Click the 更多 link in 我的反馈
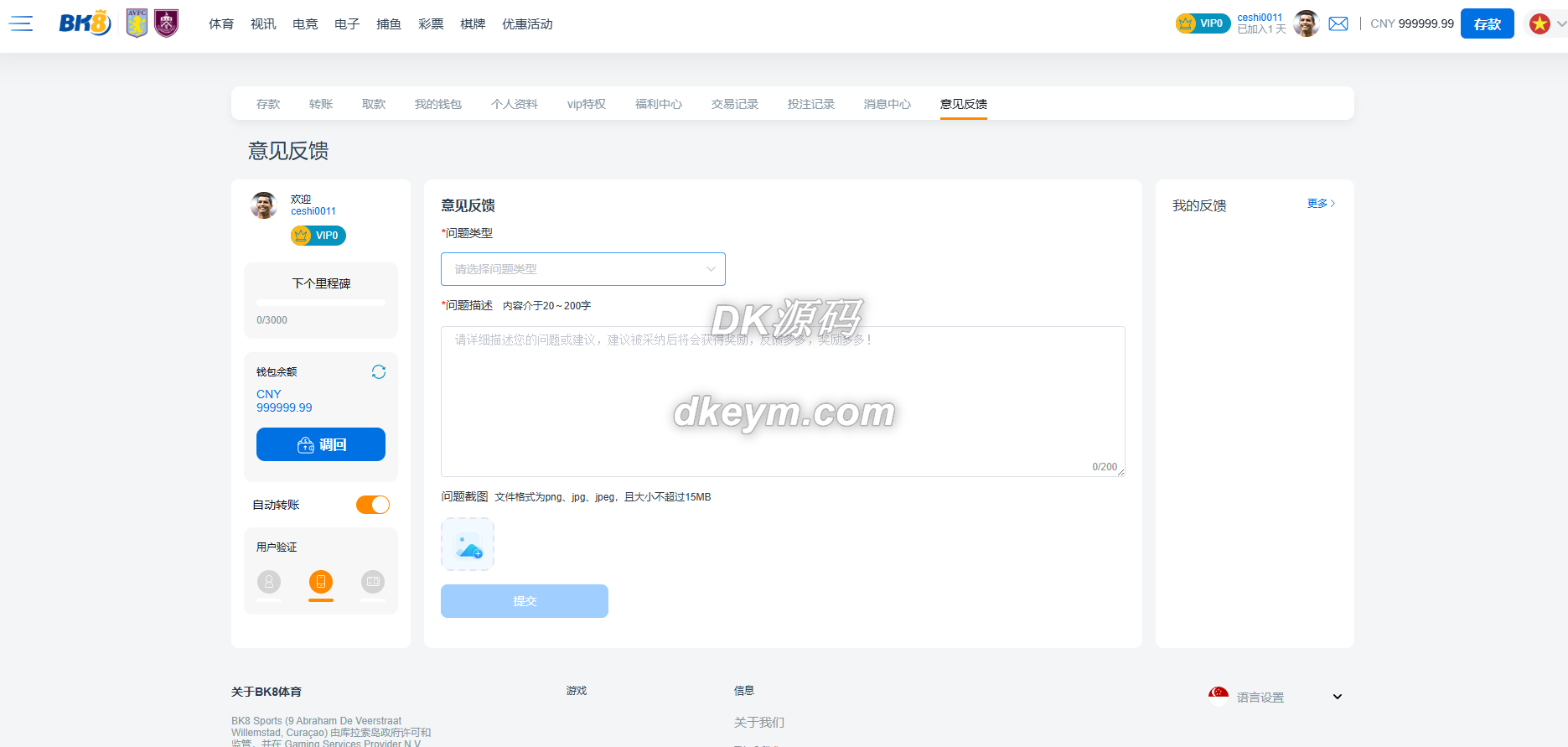 tap(1321, 204)
